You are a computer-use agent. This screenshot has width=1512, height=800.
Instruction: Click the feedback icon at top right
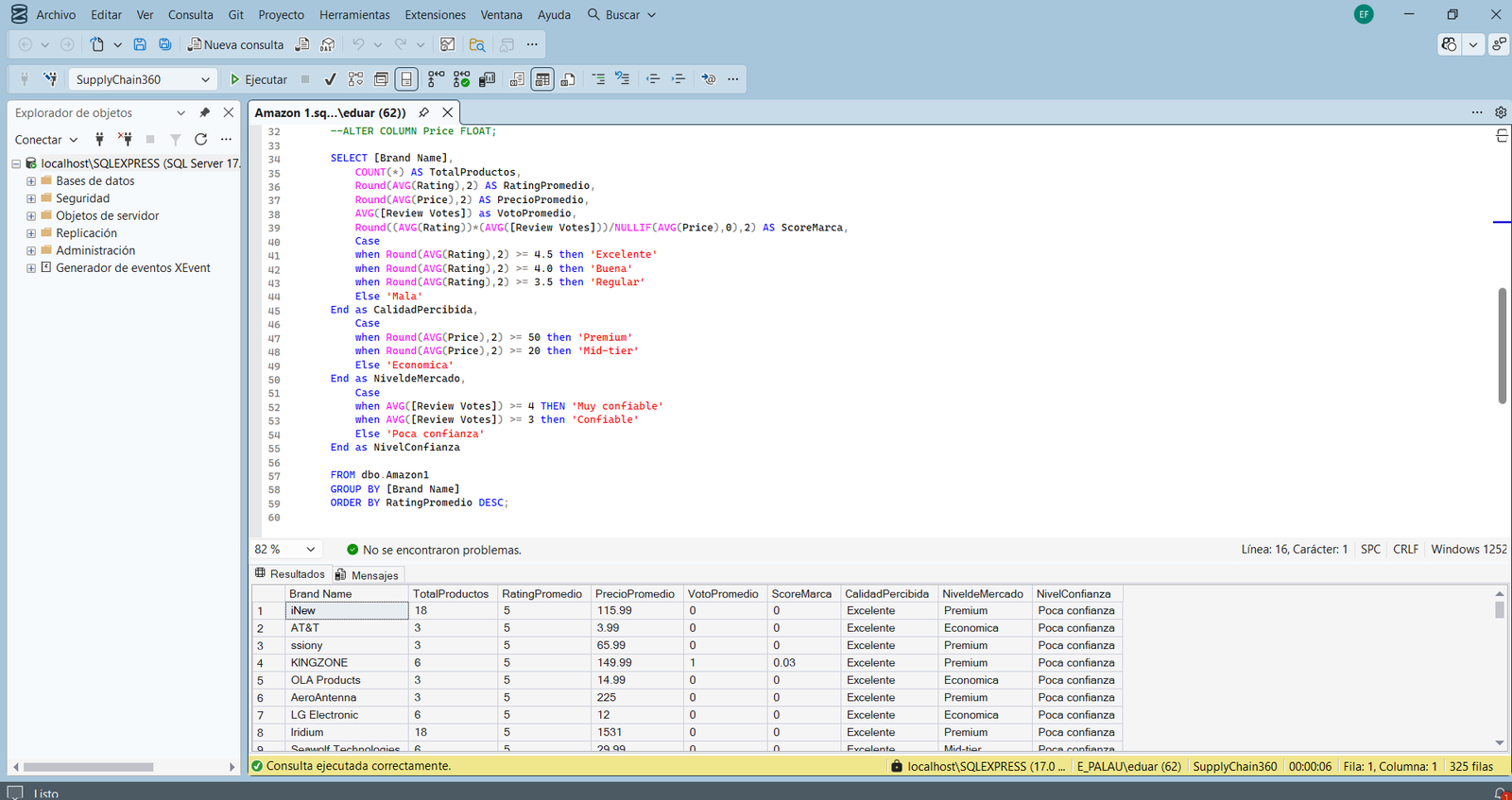[1499, 44]
